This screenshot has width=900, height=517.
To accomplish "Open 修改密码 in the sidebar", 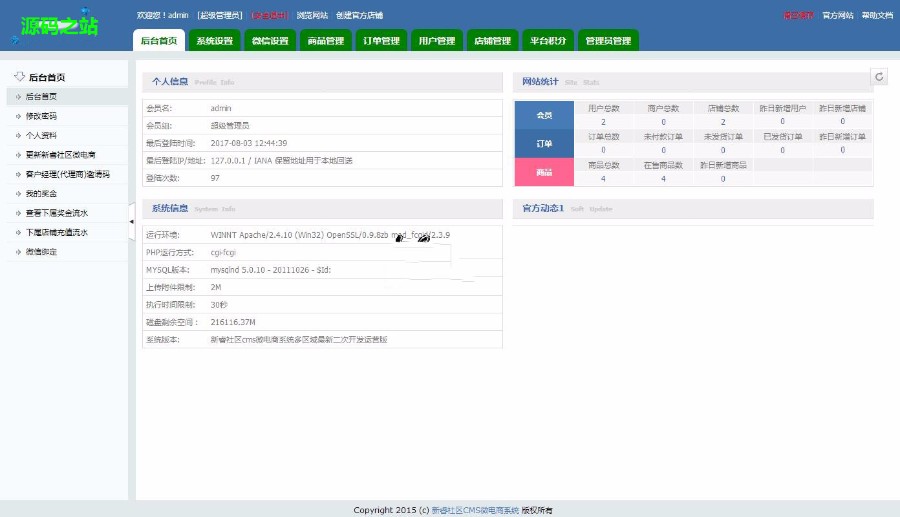I will pos(41,116).
